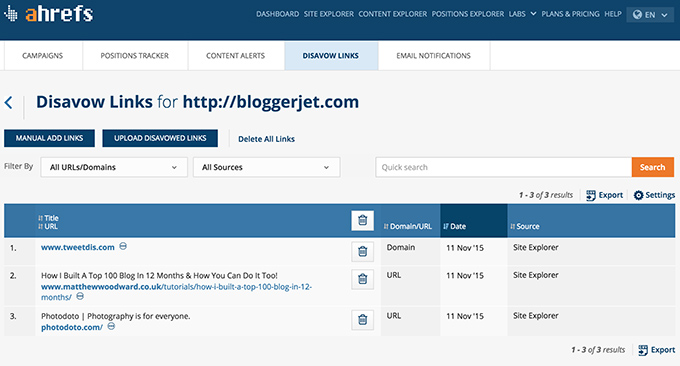Click the date cell in the tweetdis row

[465, 248]
